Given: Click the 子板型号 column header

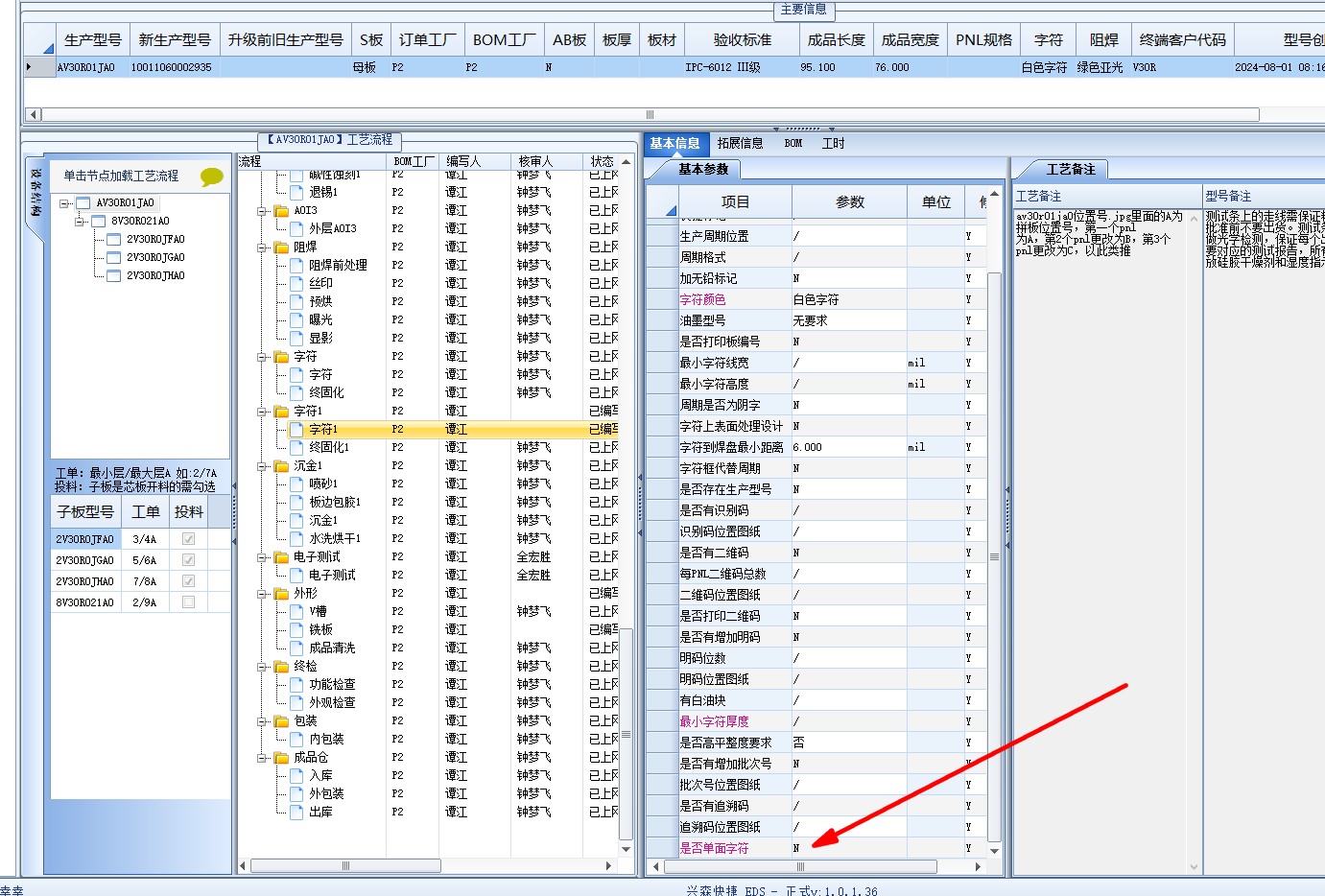Looking at the screenshot, I should tap(85, 512).
